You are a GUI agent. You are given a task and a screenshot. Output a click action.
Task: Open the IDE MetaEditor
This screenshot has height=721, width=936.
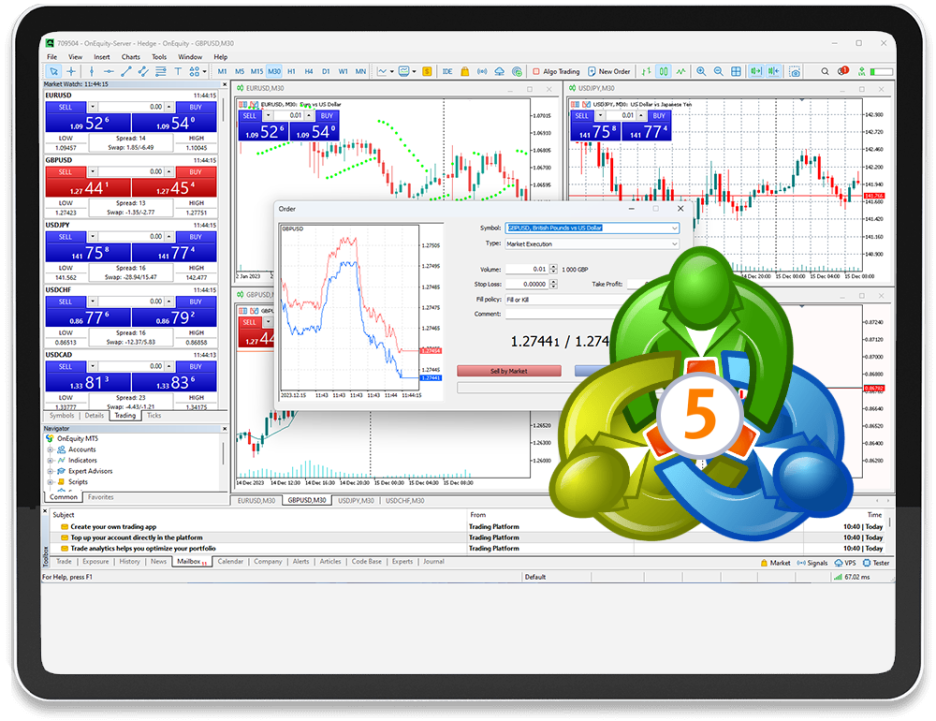(447, 72)
